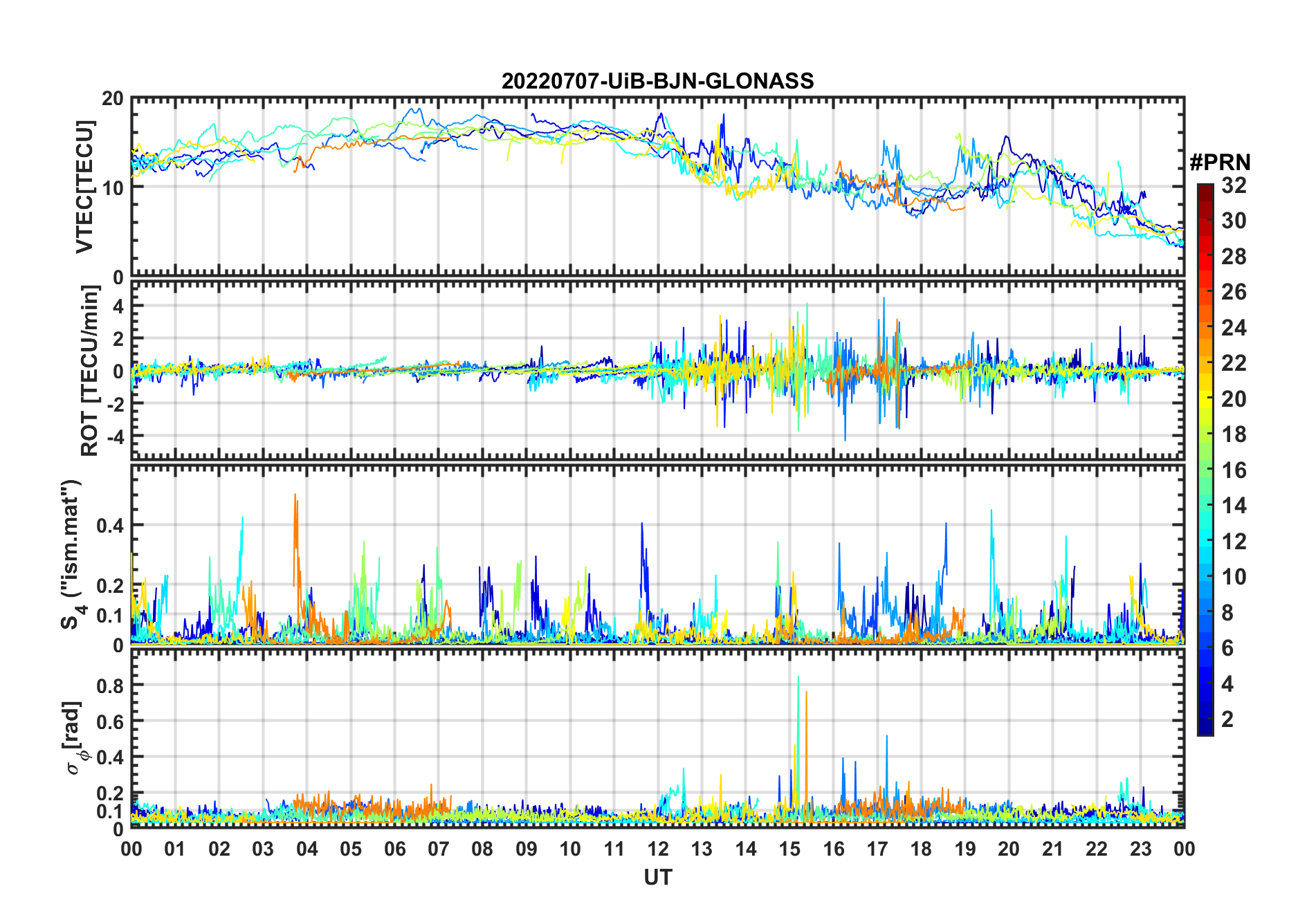This screenshot has height=920, width=1316.
Task: Click colorbar tick label 24
Action: tap(1234, 328)
